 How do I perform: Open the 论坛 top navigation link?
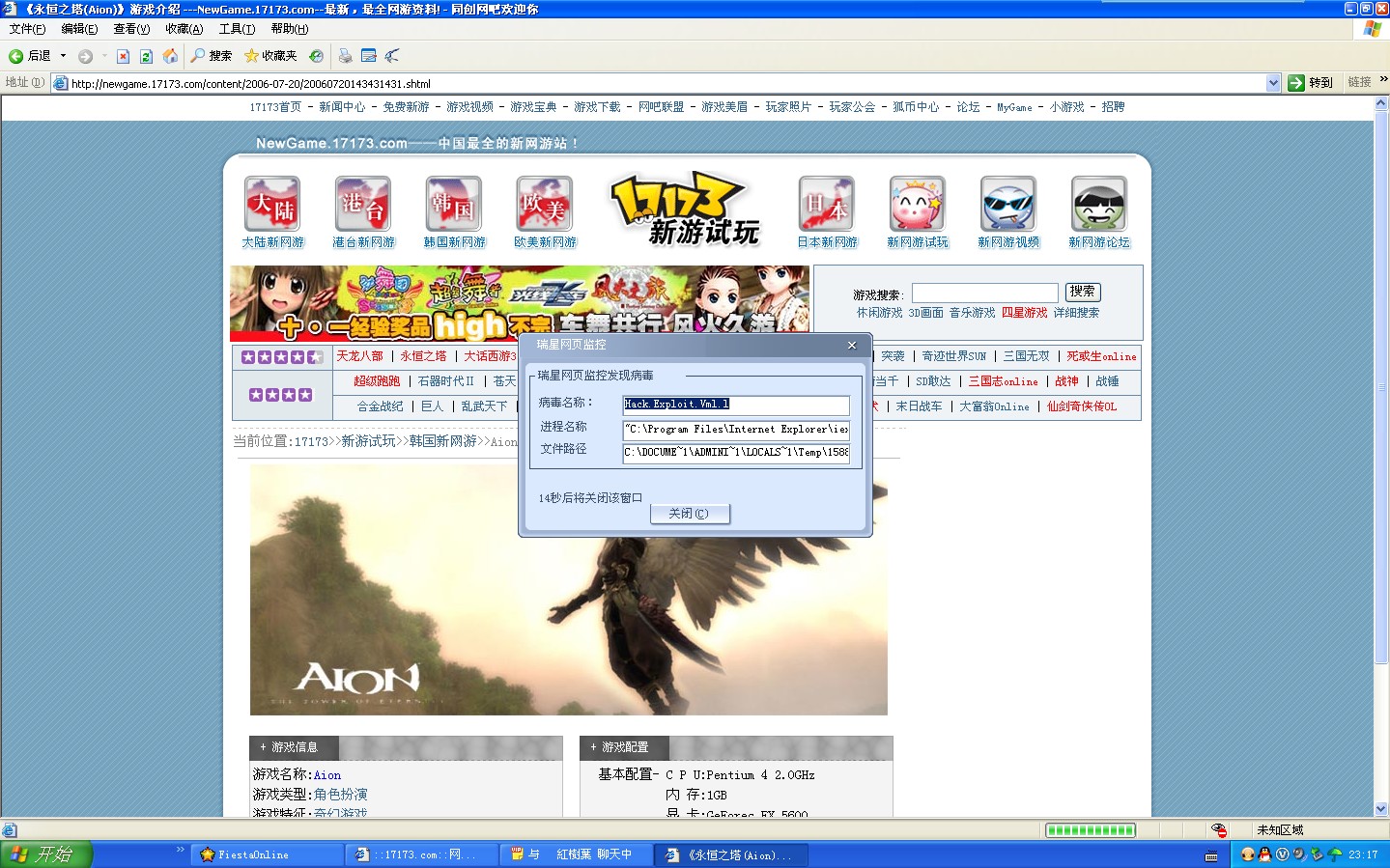click(x=968, y=107)
